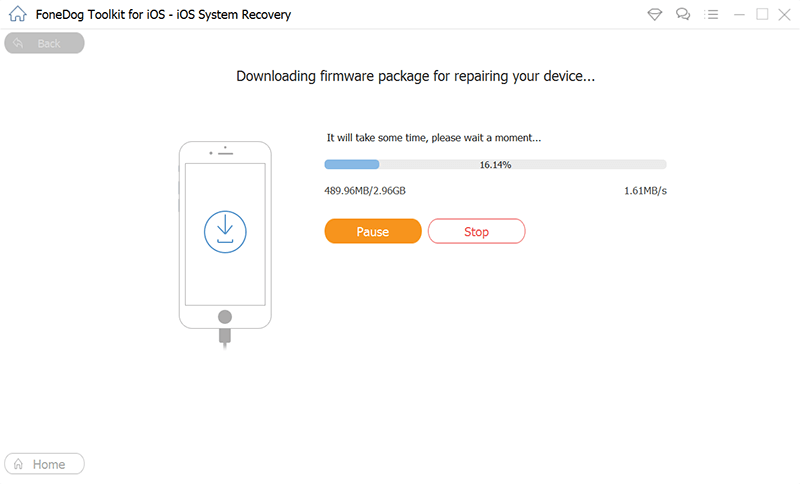Screen dimensions: 800x484
Task: Click the phone's round home button graphic
Action: [x=225, y=317]
